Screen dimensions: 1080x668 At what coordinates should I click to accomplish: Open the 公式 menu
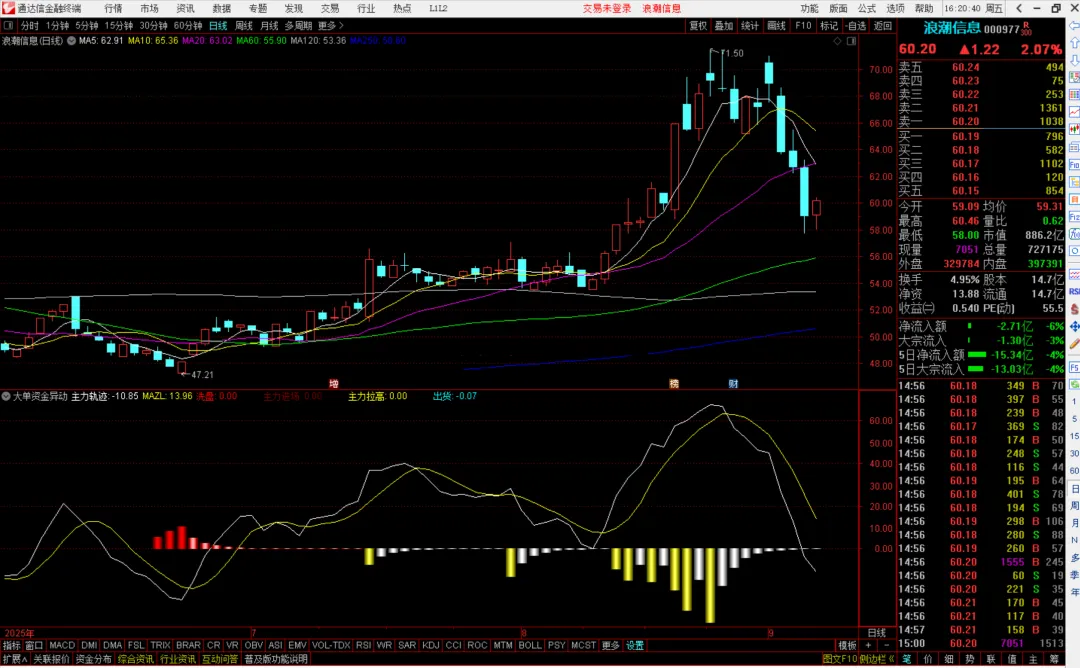[866, 8]
